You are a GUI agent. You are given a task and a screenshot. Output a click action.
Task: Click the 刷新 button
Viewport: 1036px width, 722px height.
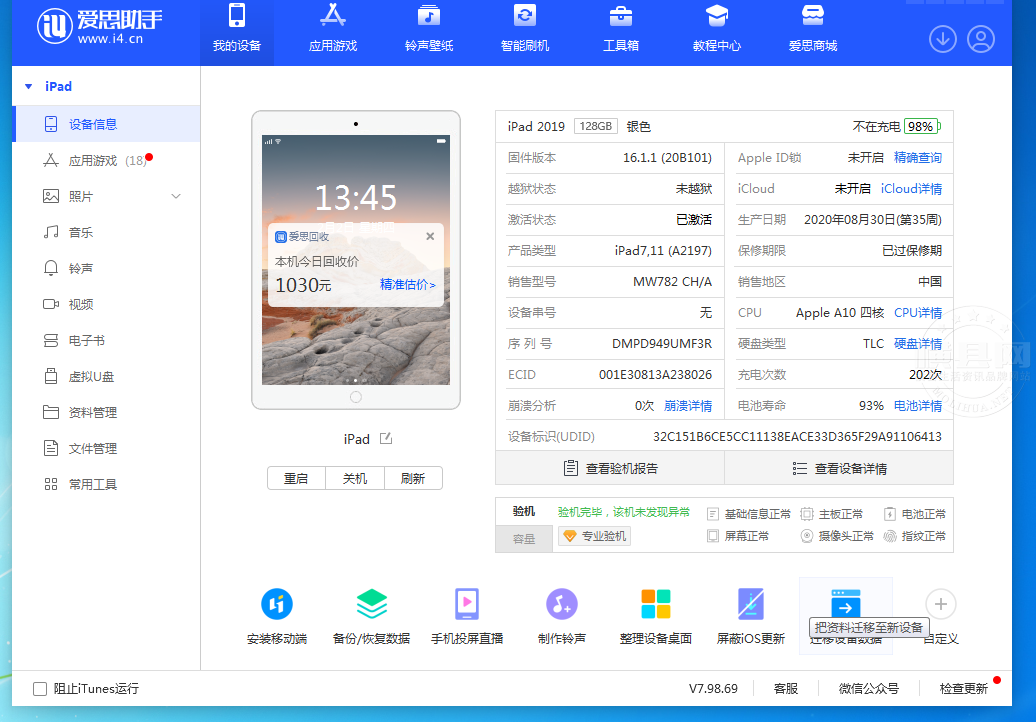tap(413, 478)
